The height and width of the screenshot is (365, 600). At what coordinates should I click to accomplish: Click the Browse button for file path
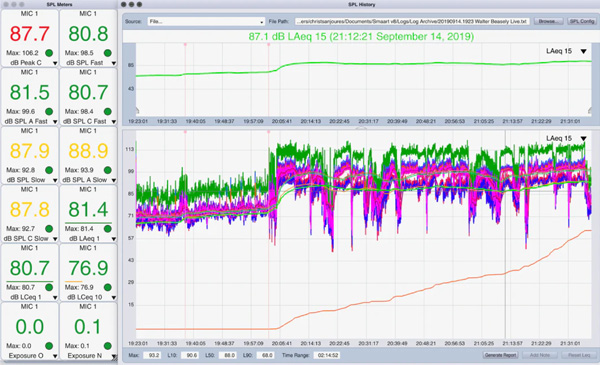click(x=548, y=21)
